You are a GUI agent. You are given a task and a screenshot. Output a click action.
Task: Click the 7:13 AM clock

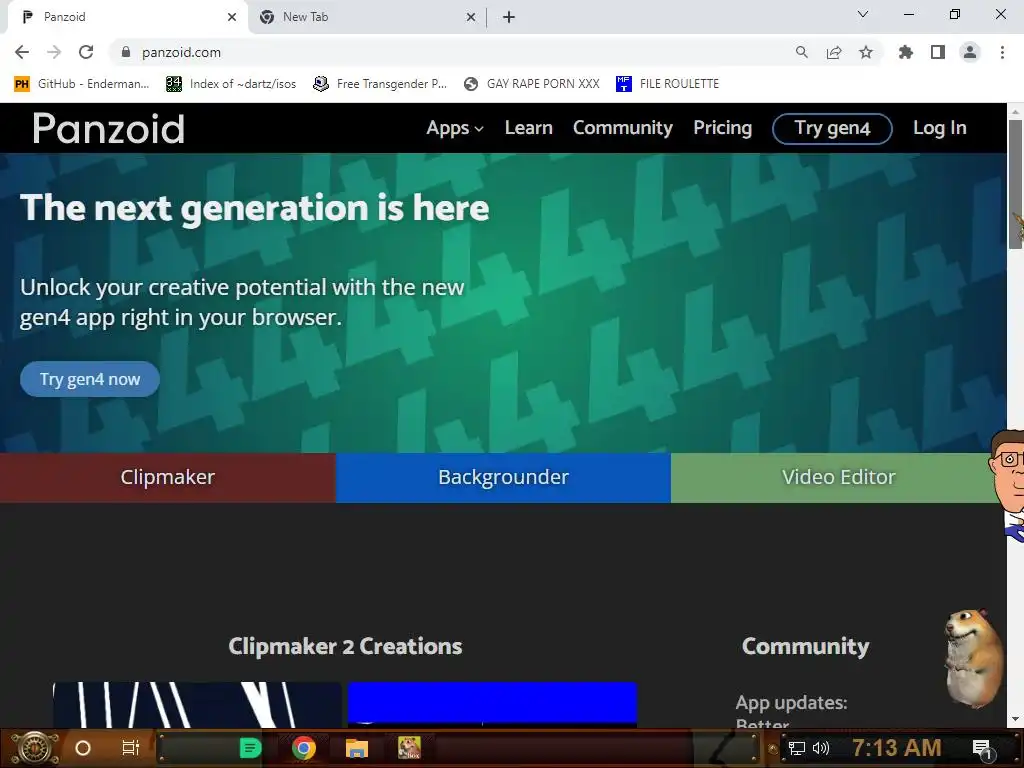(897, 747)
